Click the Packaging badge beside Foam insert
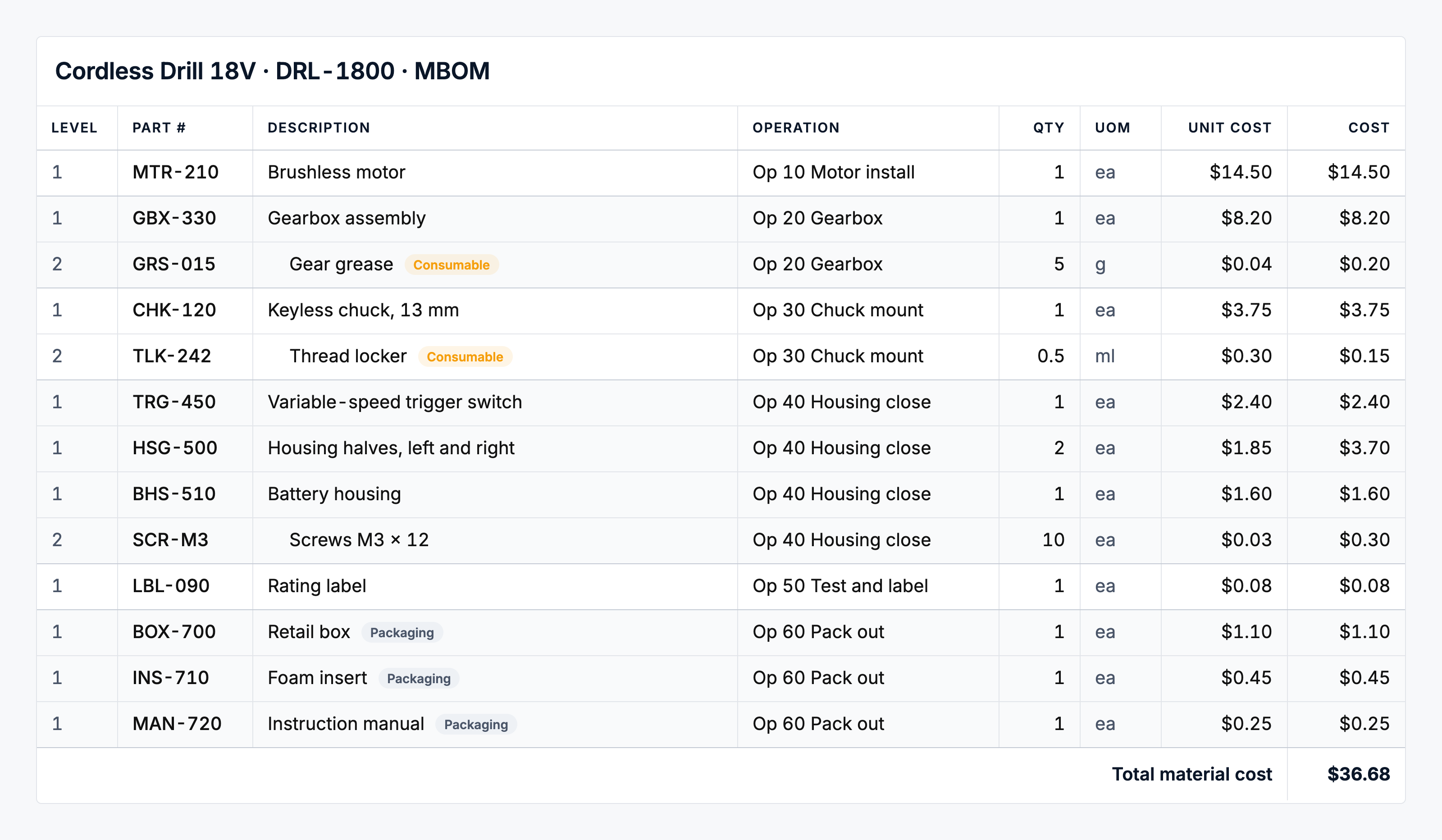Viewport: 1442px width, 840px height. [x=419, y=678]
